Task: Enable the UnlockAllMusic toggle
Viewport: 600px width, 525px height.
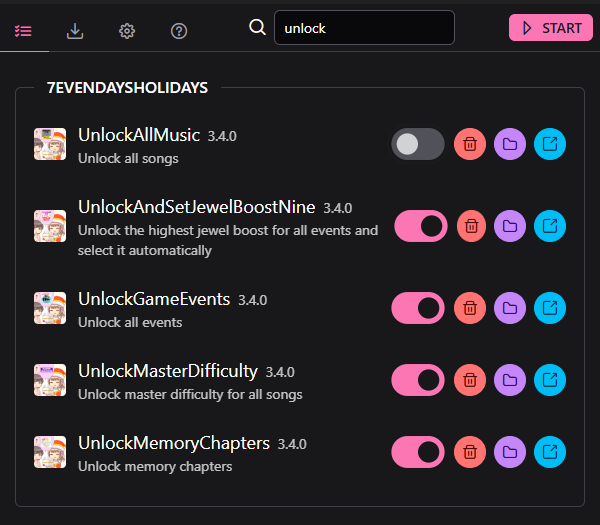Action: pyautogui.click(x=418, y=144)
